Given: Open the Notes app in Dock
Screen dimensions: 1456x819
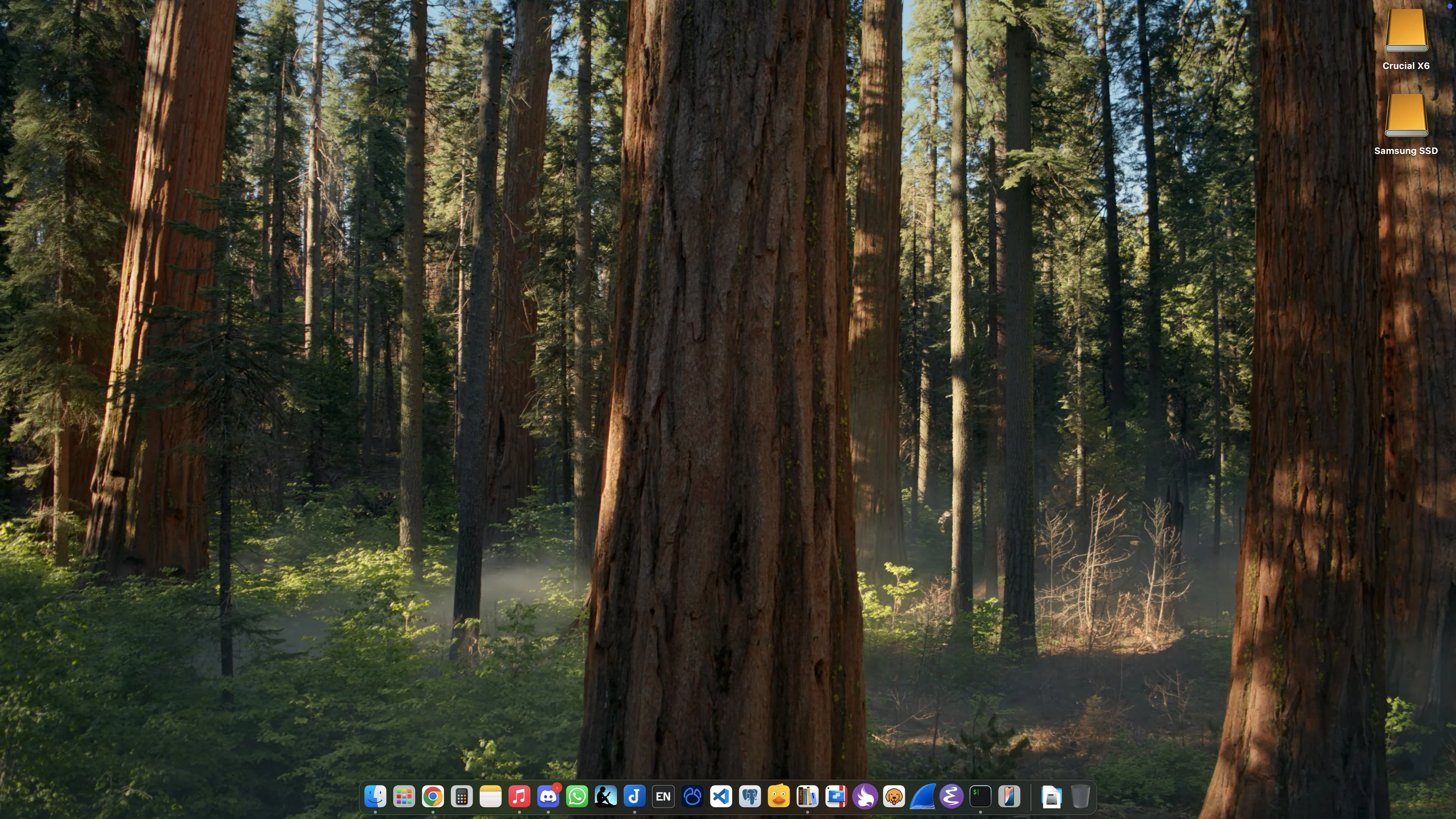Looking at the screenshot, I should [491, 797].
